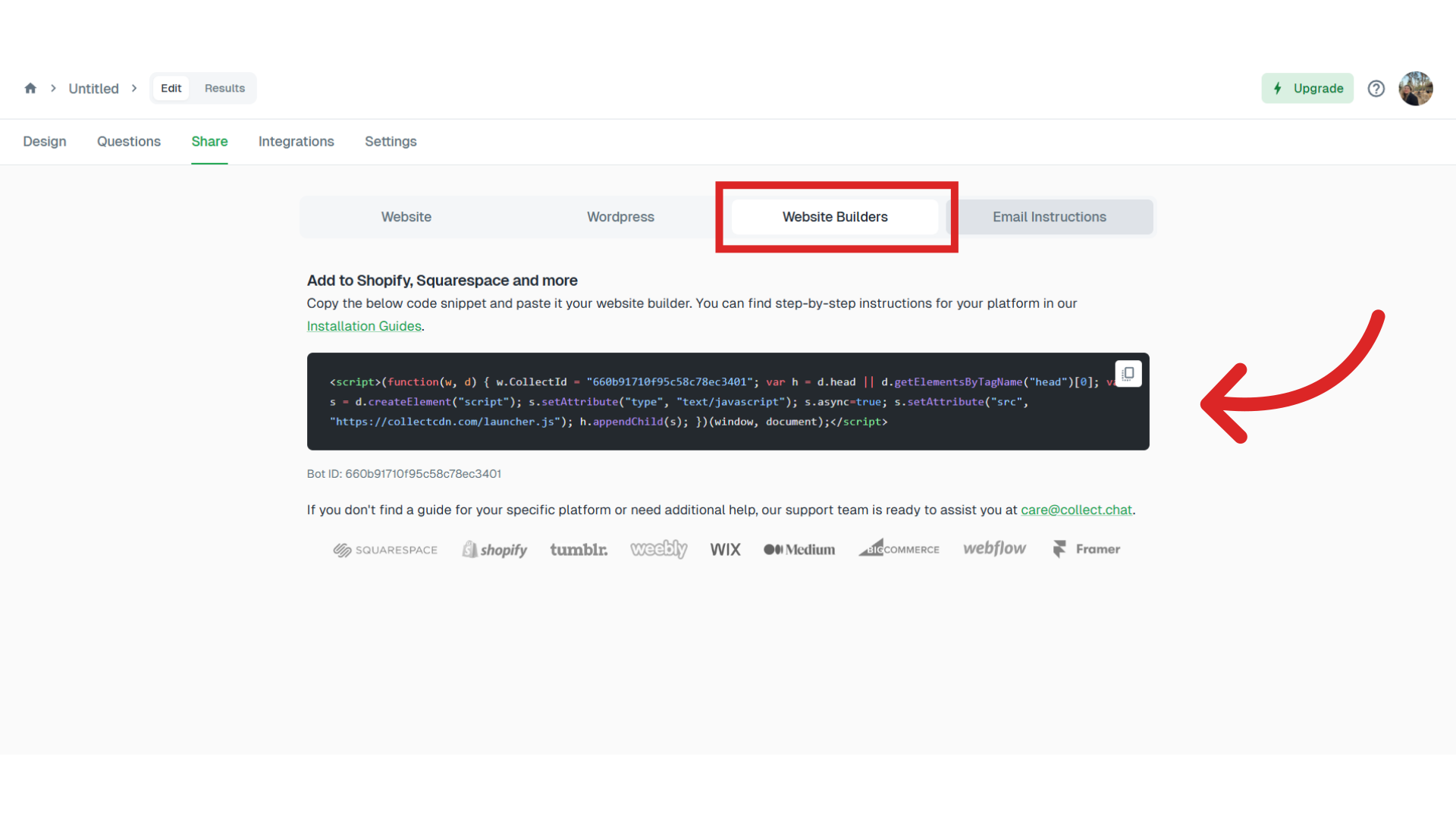
Task: Select the Website Builders option
Action: click(x=835, y=217)
